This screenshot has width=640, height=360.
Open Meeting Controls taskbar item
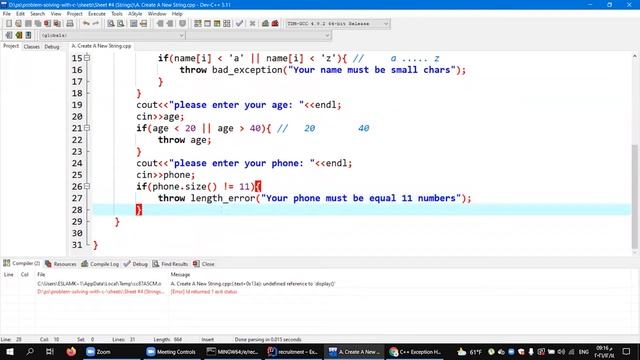(171, 351)
